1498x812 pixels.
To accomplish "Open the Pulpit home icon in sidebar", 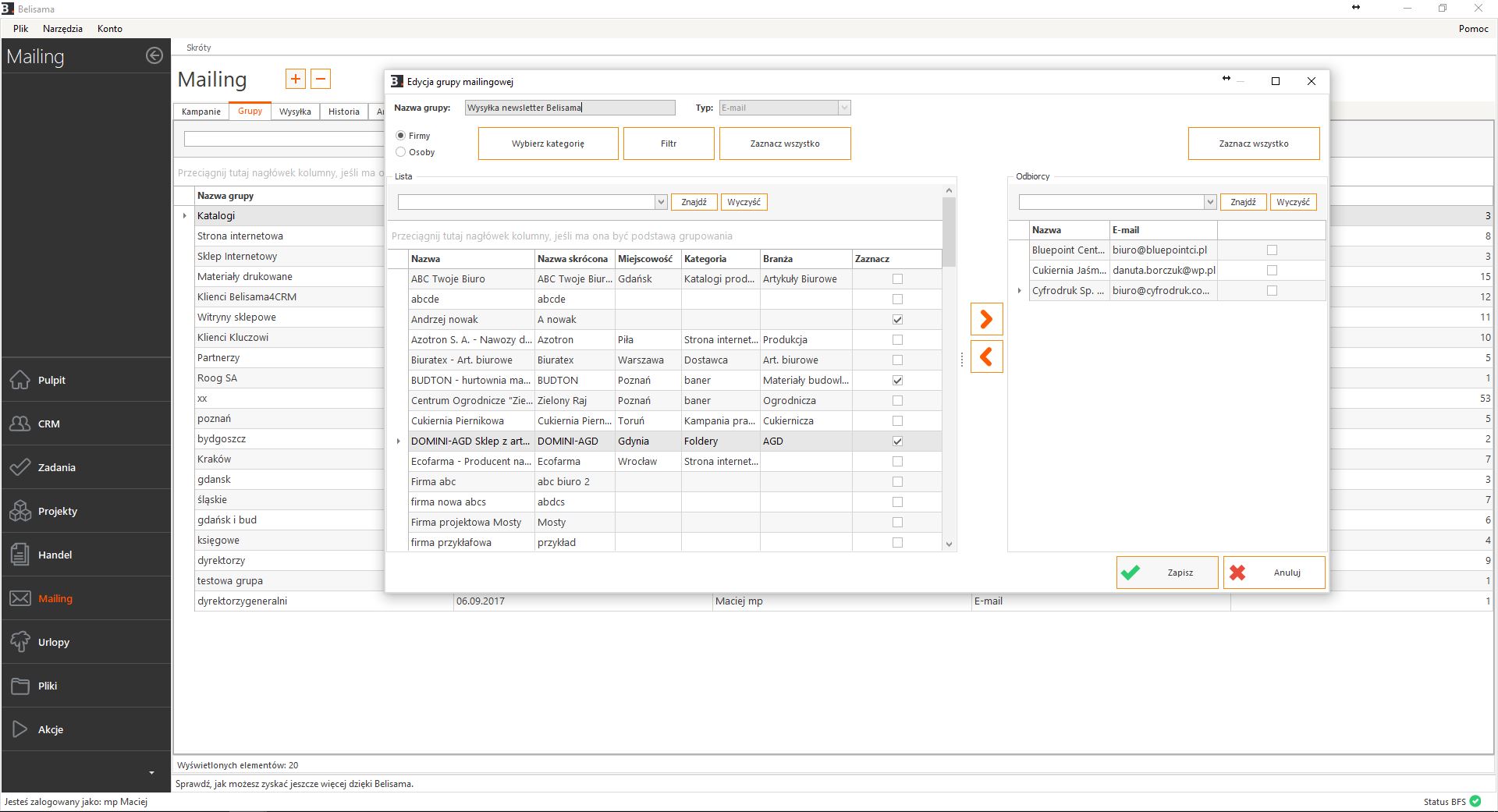I will [x=20, y=380].
